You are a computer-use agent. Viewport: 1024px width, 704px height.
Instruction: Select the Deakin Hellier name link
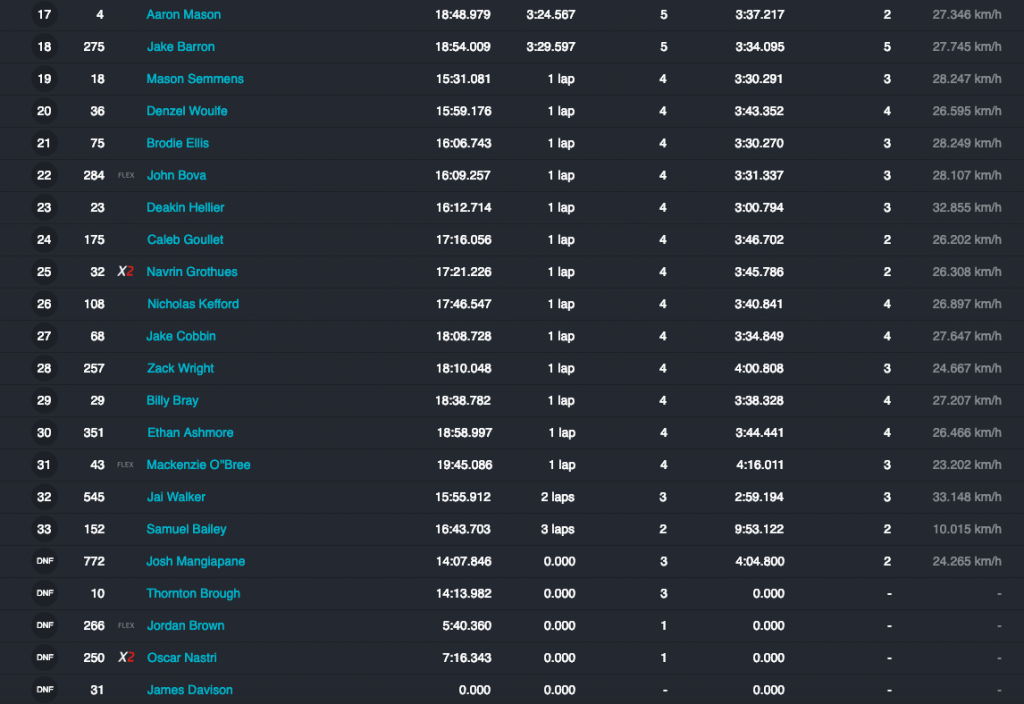pos(185,208)
